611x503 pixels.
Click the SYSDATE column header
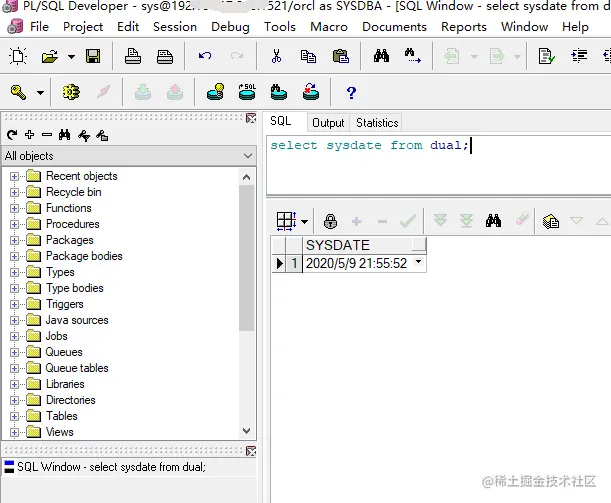[x=364, y=245]
